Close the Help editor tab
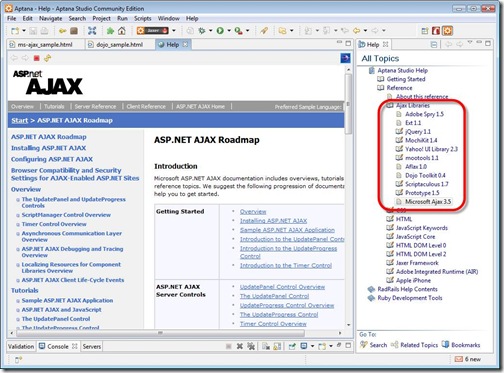Screen dimensions: 504x373 point(186,44)
